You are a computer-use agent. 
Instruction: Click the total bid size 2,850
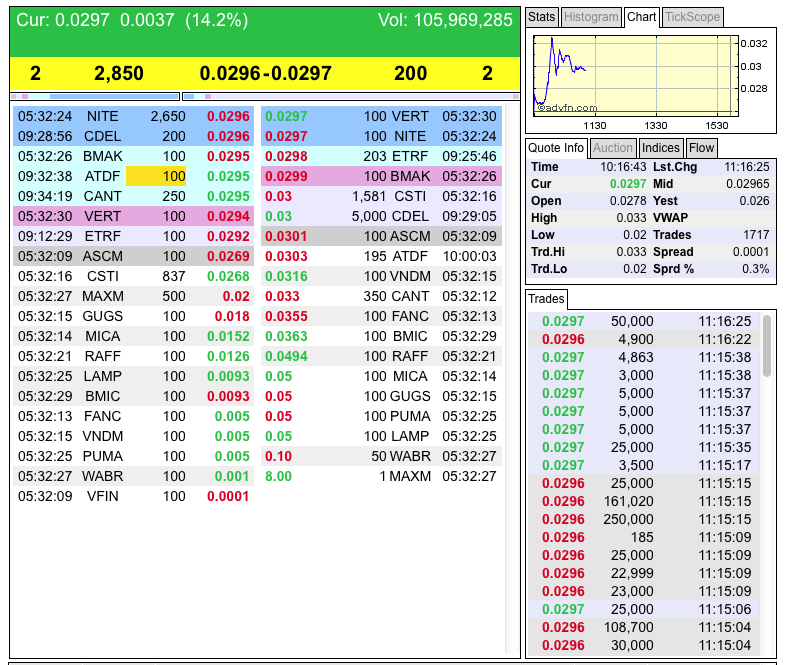(x=119, y=73)
